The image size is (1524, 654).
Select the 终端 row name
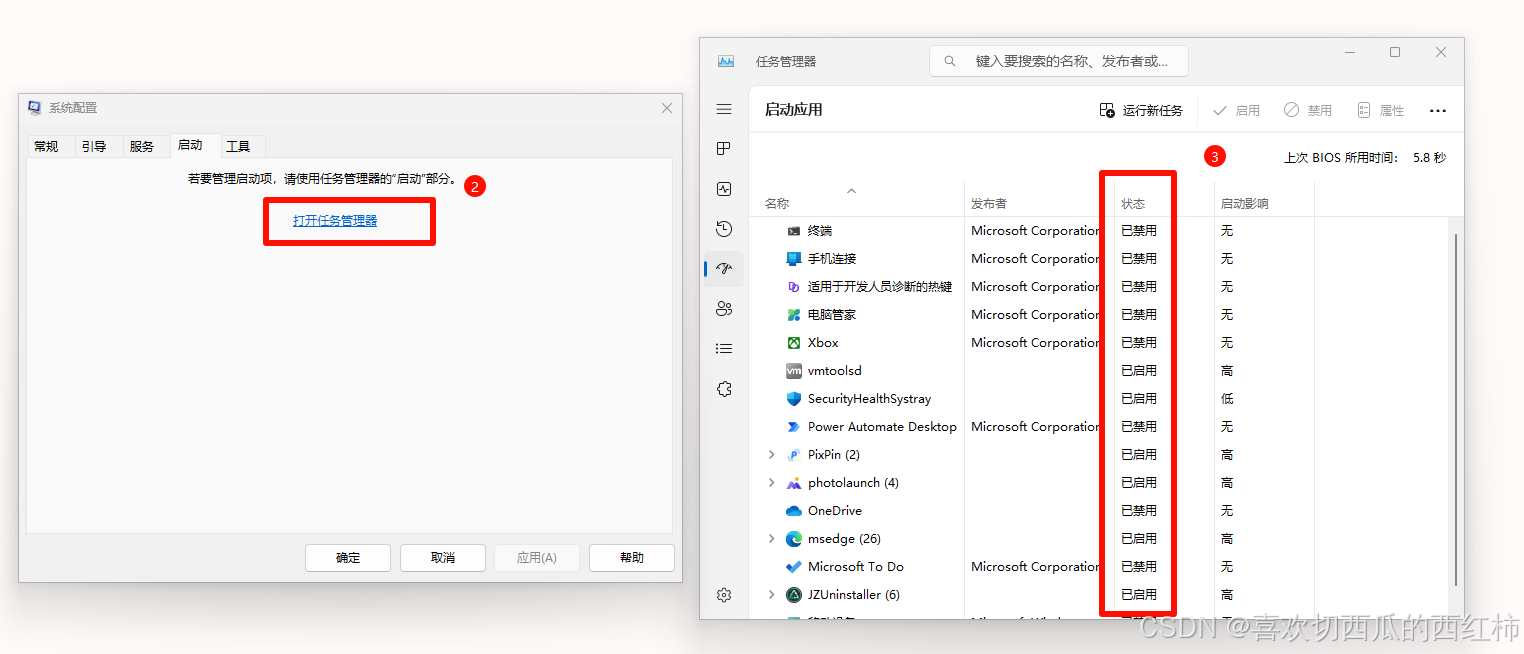(x=820, y=231)
